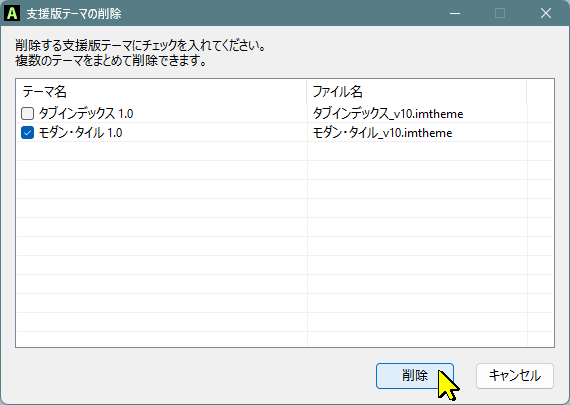The width and height of the screenshot is (570, 405).
Task: Check the タブインデックス 1.0 theme checkbox
Action: point(27,114)
